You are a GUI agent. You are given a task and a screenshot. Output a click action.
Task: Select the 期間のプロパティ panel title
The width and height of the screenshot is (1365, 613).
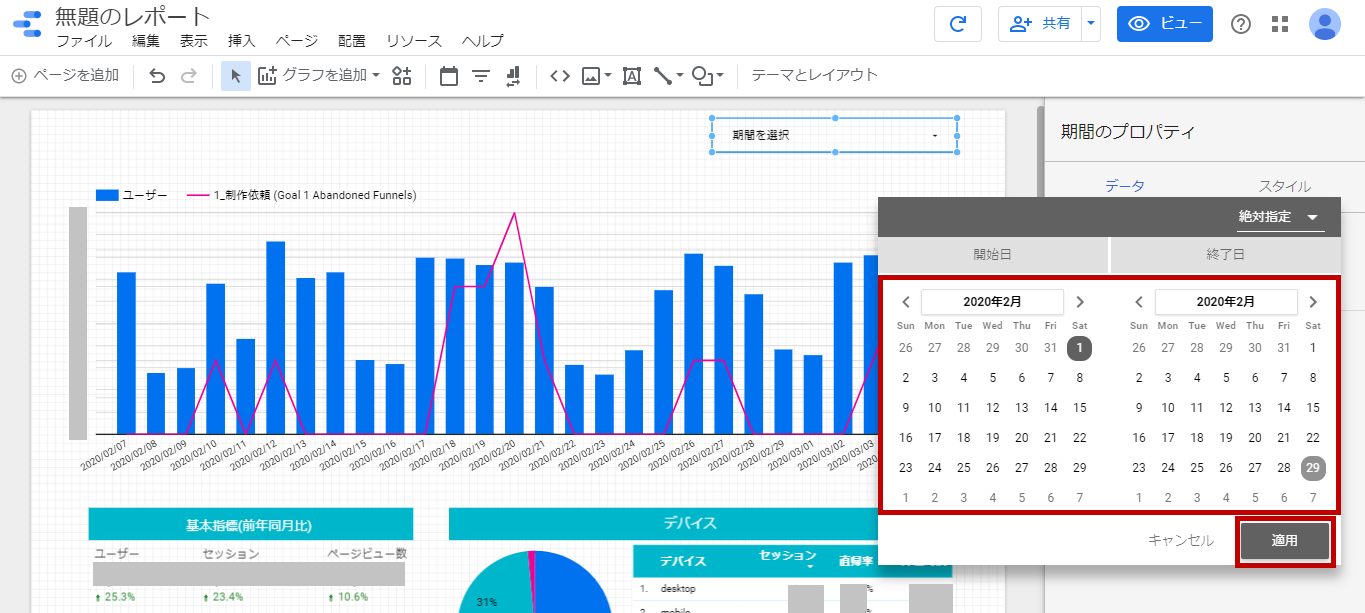(1128, 132)
